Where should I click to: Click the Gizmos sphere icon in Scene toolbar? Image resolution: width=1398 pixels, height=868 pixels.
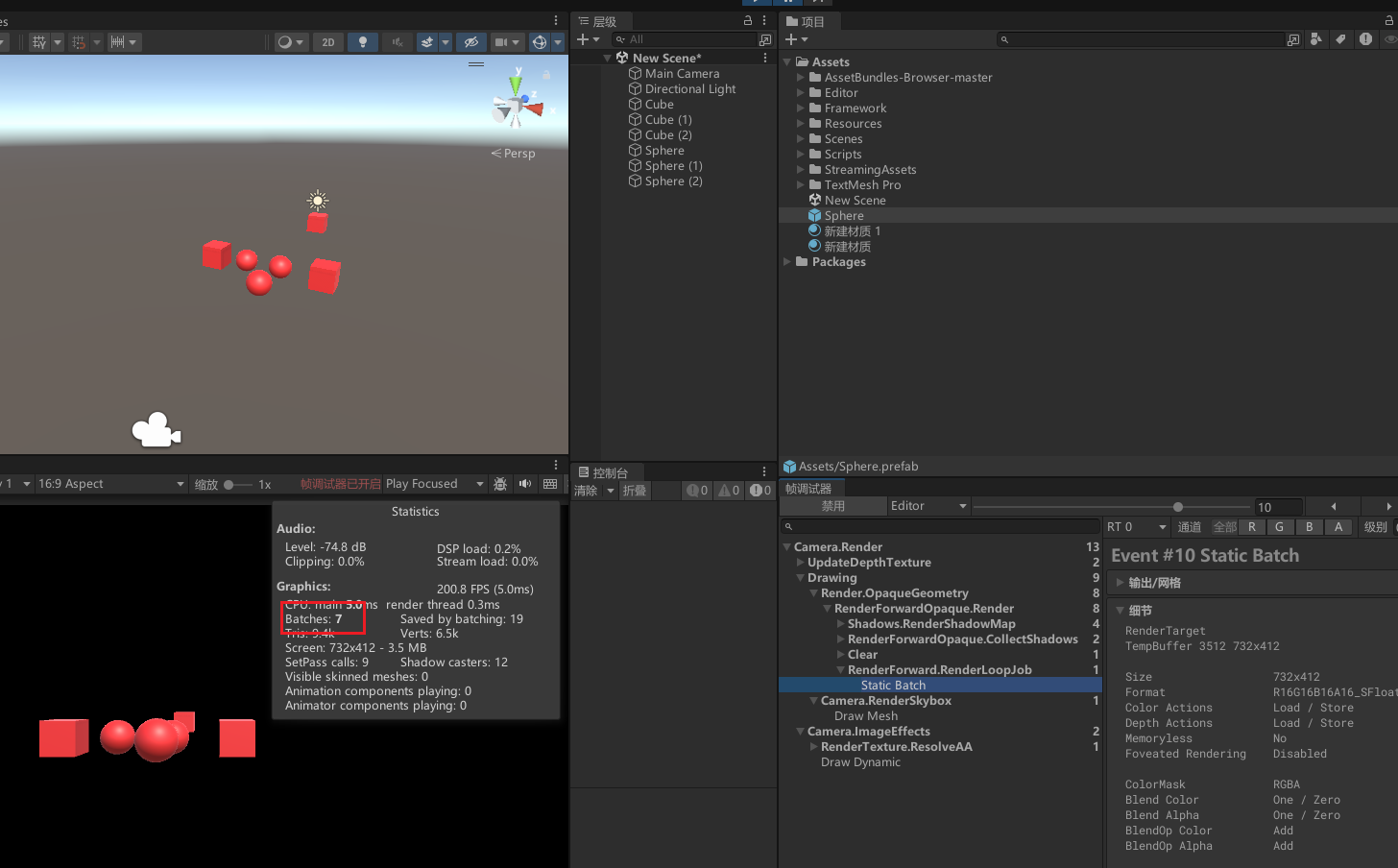540,42
